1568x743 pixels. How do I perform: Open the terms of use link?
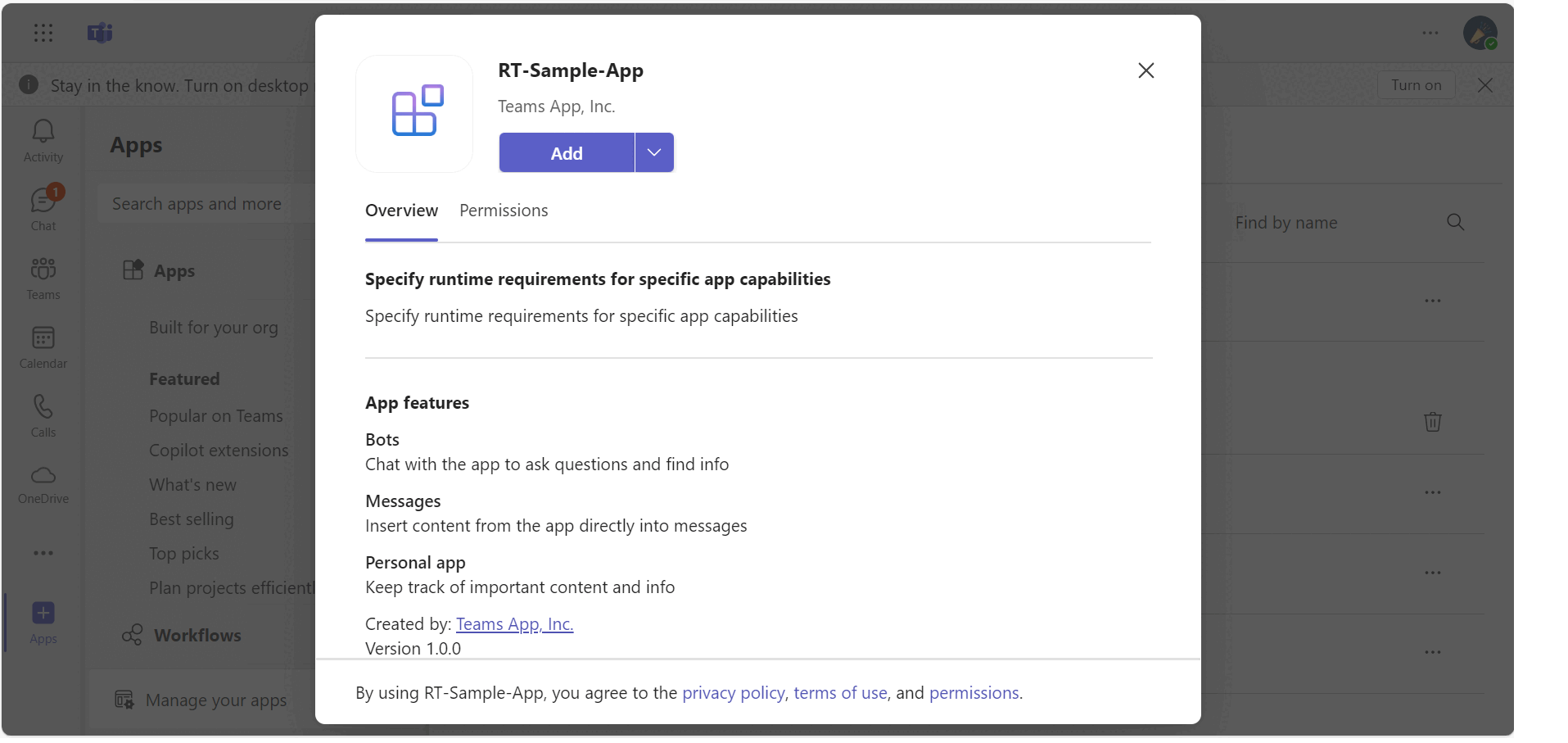point(840,693)
